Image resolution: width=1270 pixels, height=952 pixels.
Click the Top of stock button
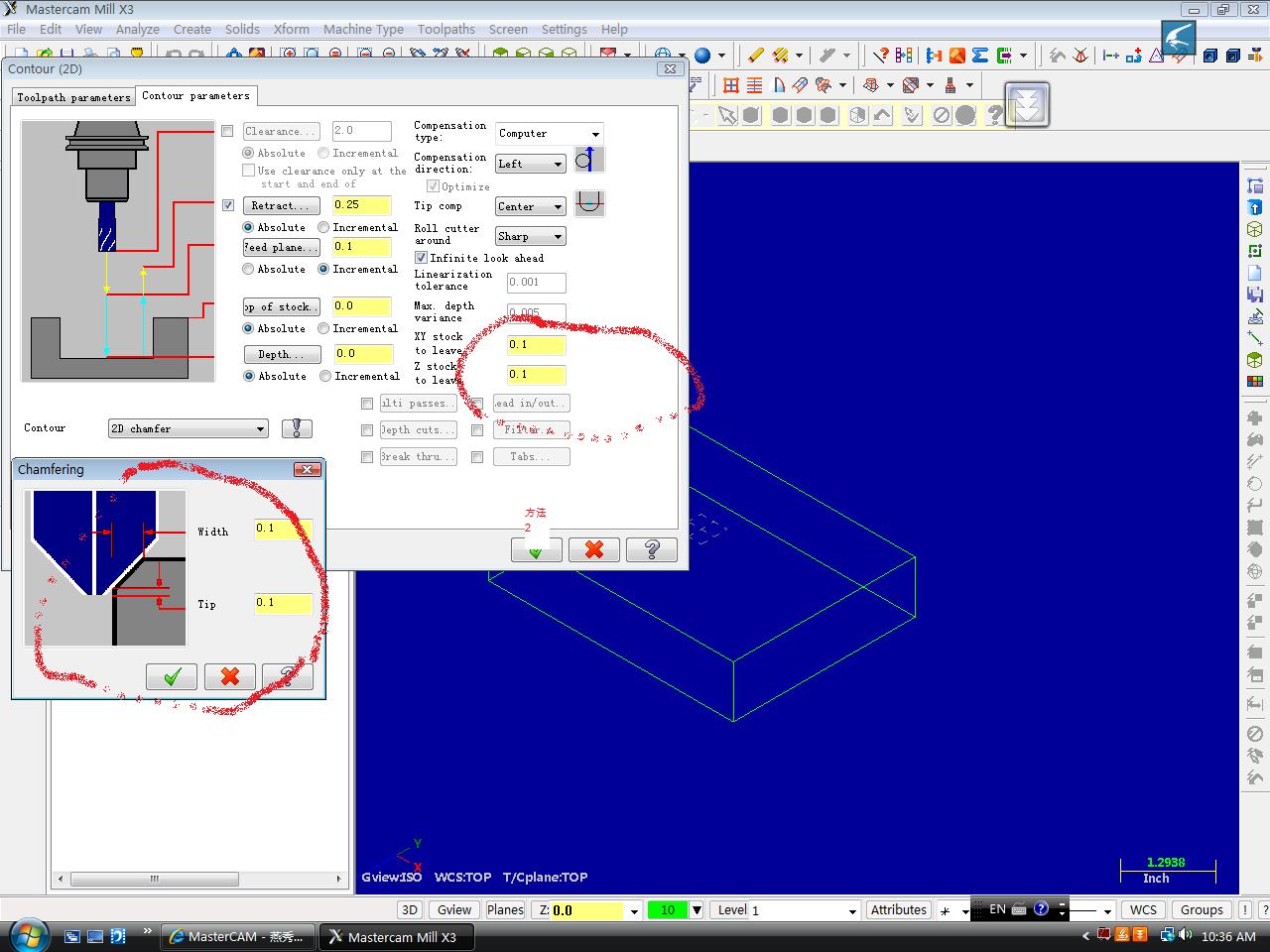point(282,306)
